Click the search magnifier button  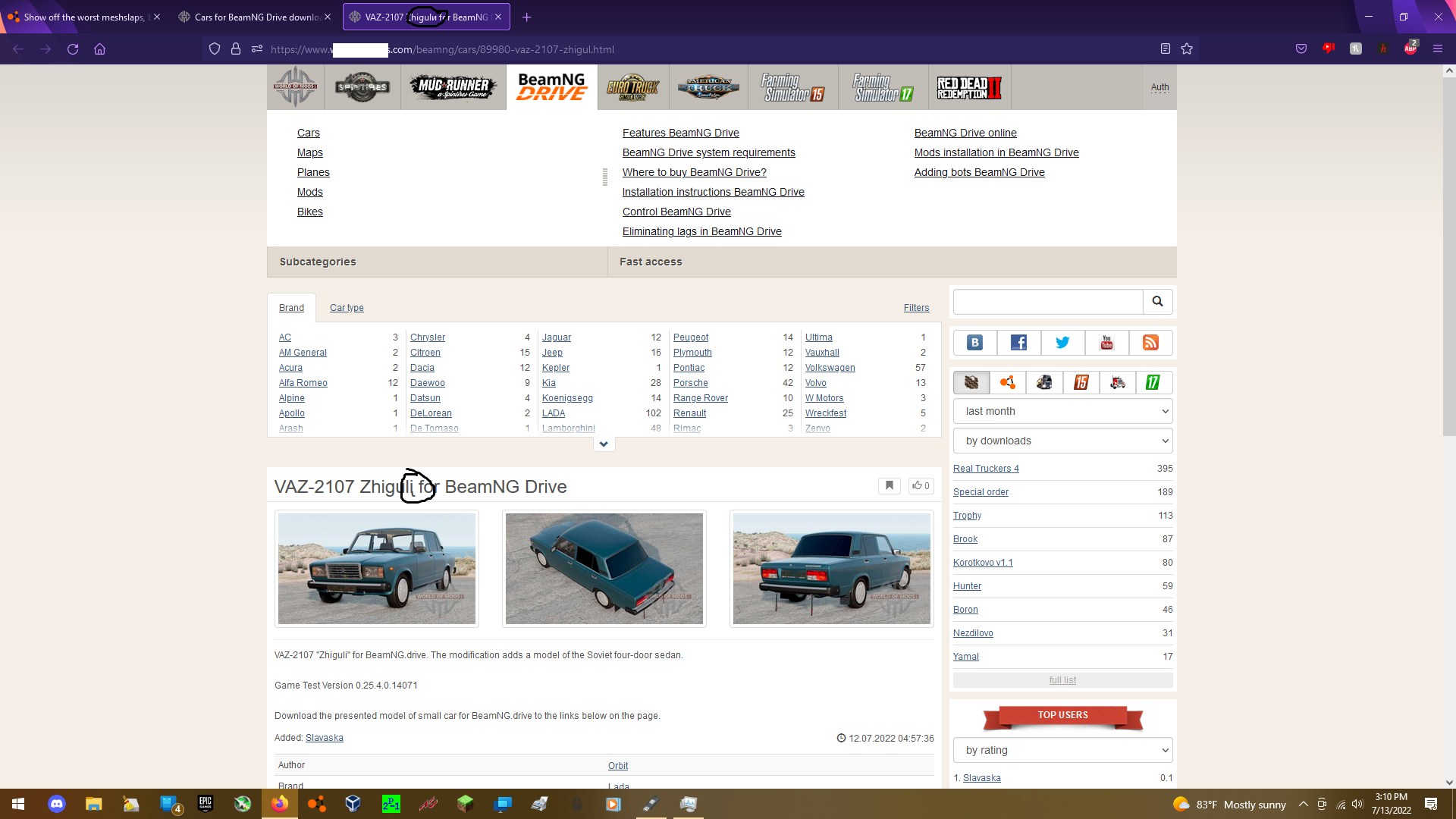1157,301
